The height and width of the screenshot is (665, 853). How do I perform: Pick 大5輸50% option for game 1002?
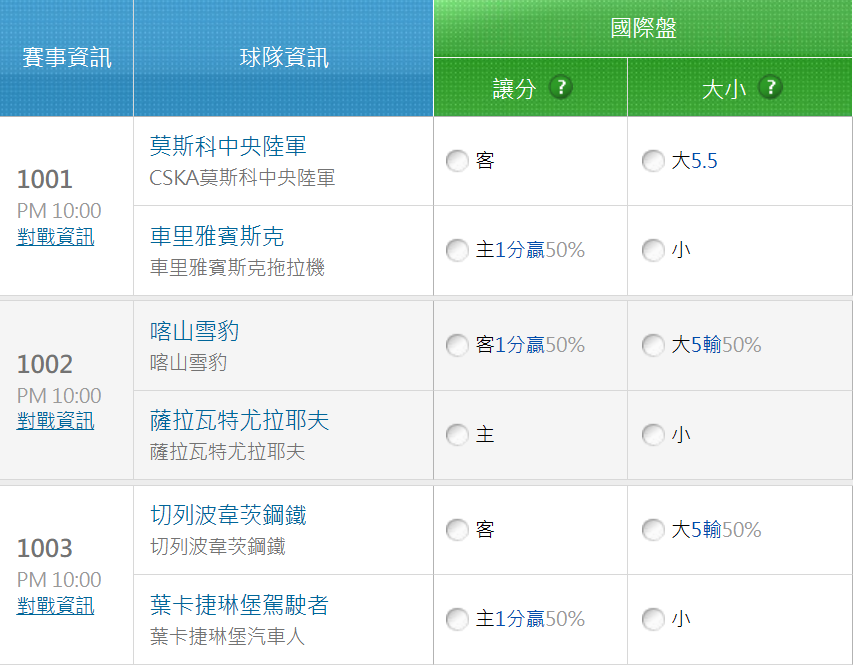(653, 346)
